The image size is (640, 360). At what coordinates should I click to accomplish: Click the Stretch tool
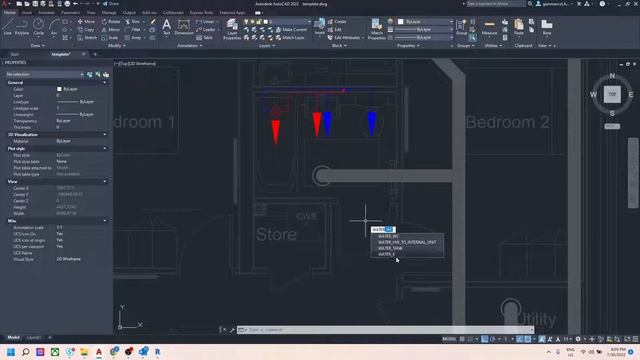pos(87,38)
